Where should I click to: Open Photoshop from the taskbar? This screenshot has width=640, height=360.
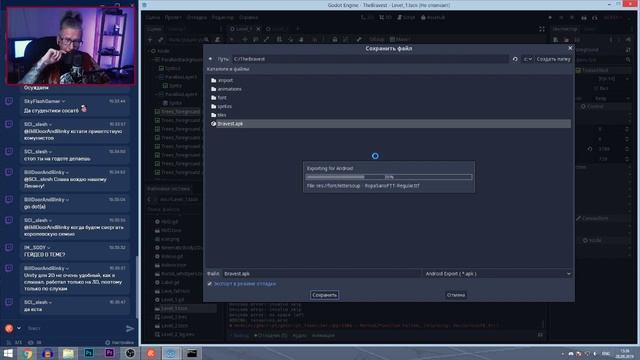click(x=89, y=353)
